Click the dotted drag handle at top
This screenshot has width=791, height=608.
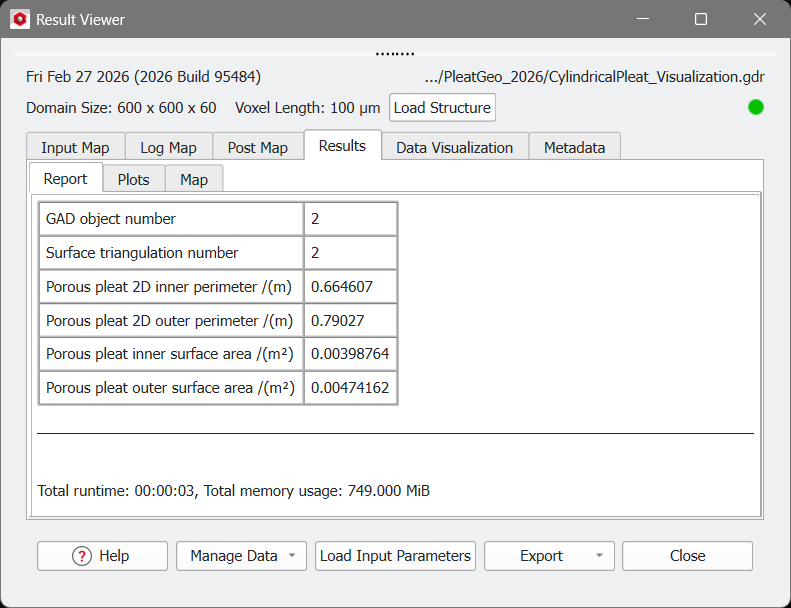pos(395,54)
